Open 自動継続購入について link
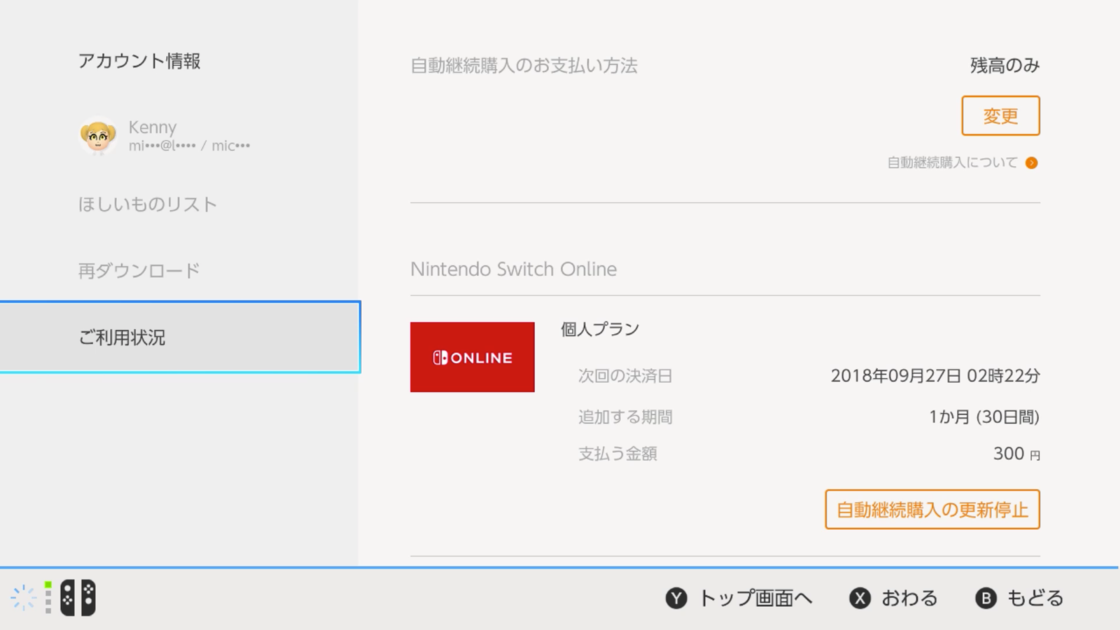The width and height of the screenshot is (1120, 630). (952, 163)
